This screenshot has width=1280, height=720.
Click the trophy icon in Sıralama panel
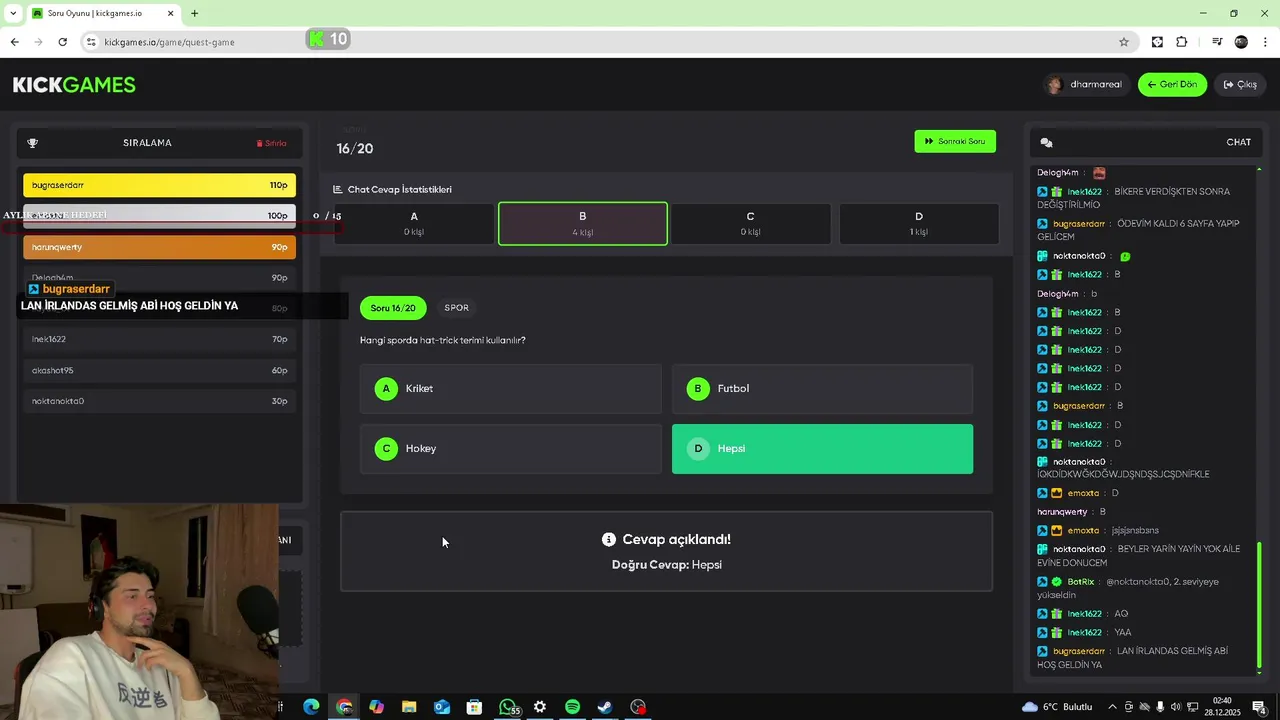[33, 143]
